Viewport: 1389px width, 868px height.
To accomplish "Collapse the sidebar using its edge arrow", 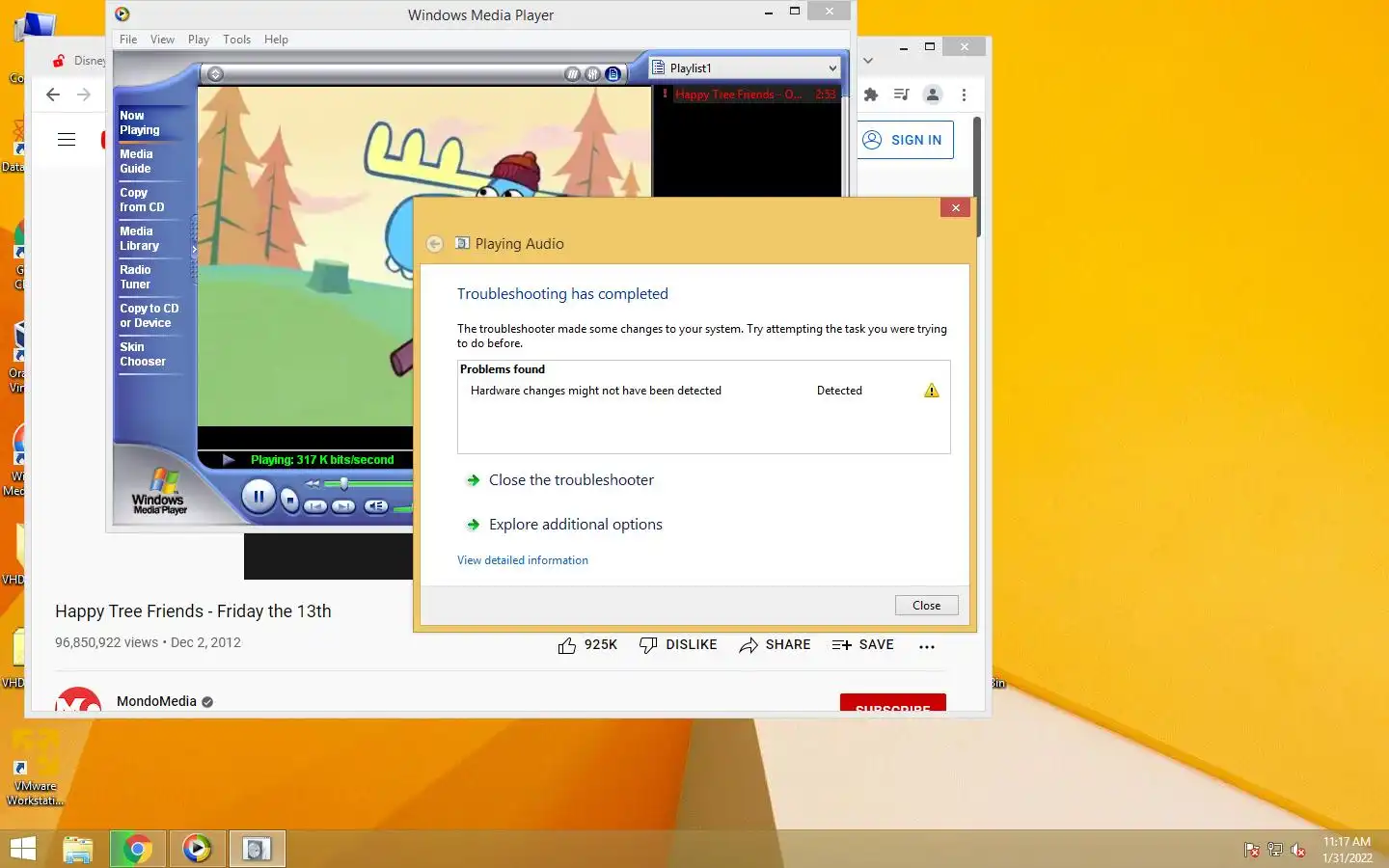I will (194, 249).
